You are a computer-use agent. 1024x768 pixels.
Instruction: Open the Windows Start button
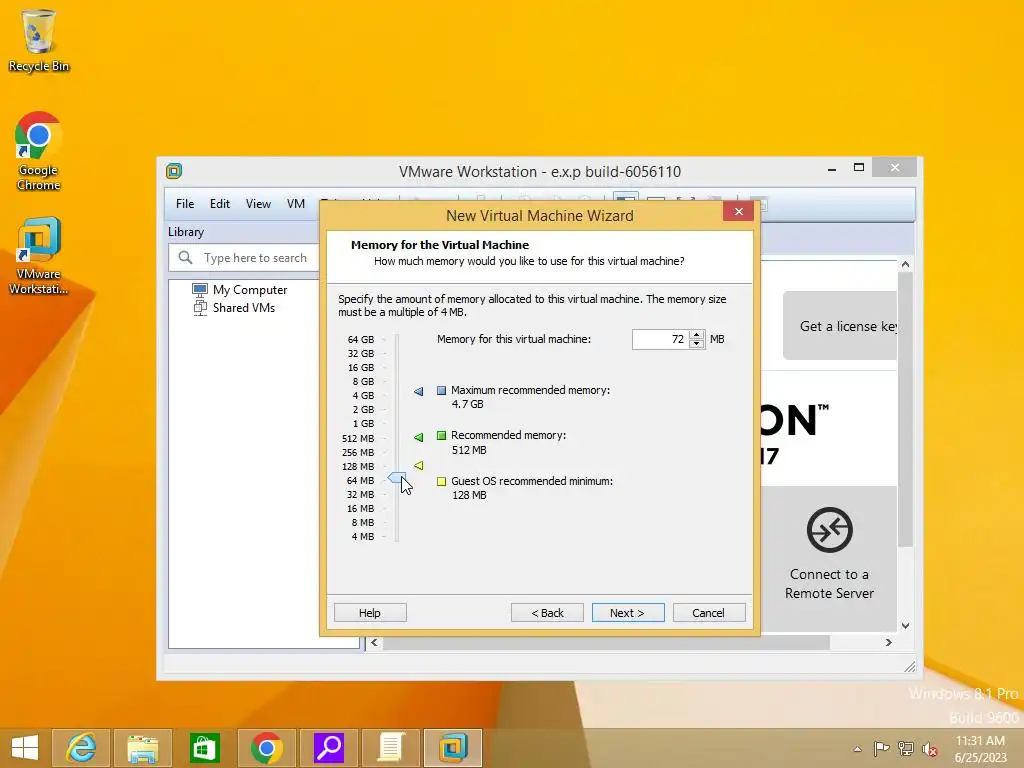click(x=25, y=748)
